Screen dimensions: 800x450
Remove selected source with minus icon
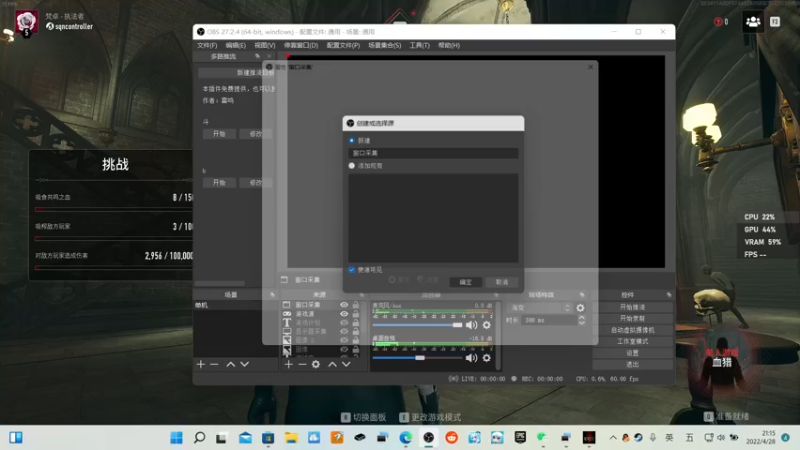click(x=303, y=364)
